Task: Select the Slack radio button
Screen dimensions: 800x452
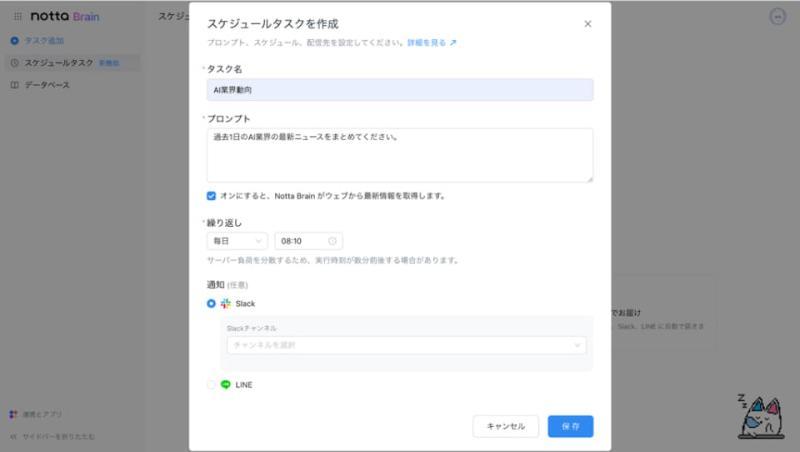Action: click(211, 304)
